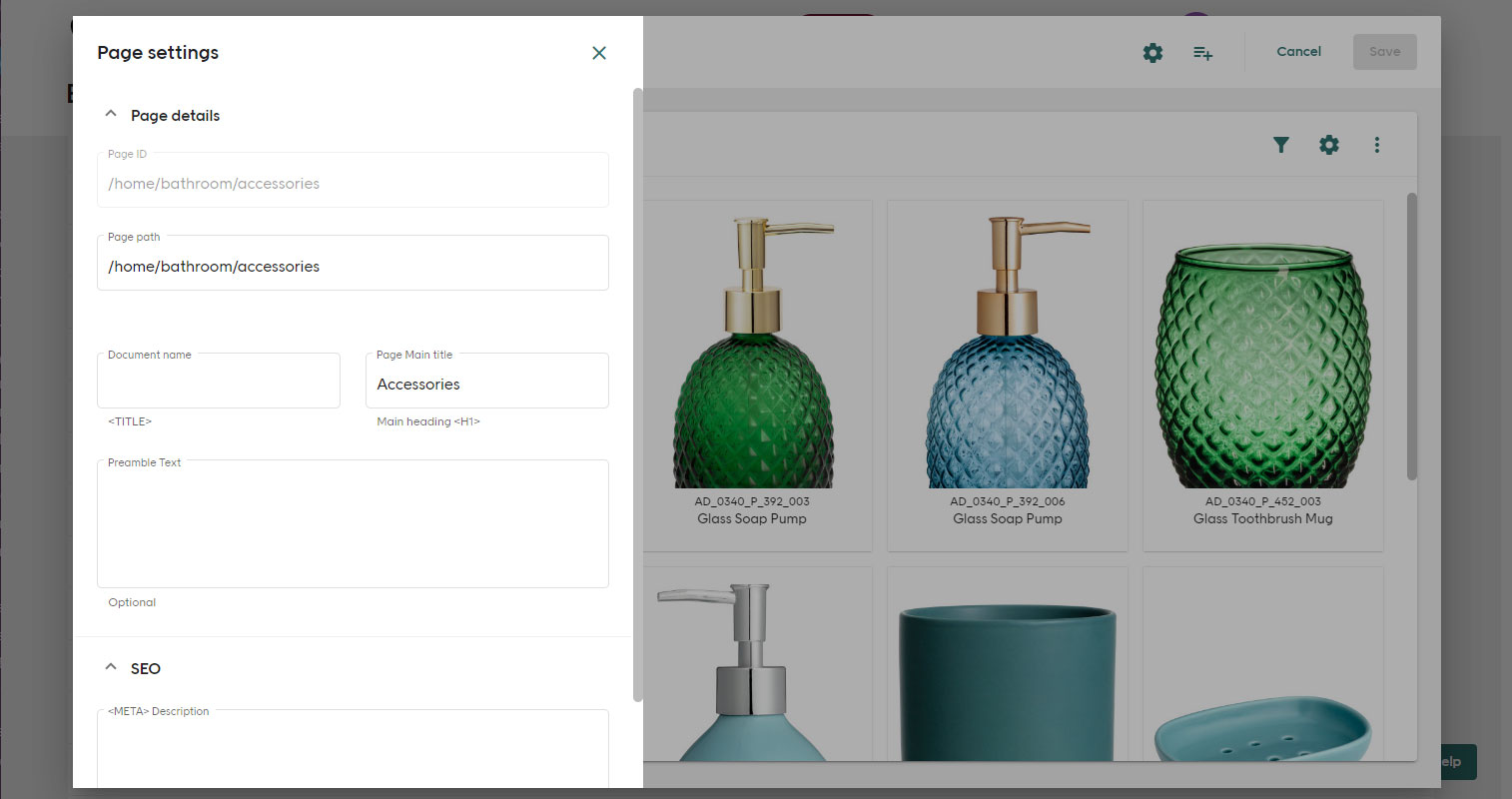Viewport: 1512px width, 799px height.
Task: Collapse the SEO section
Action: 111,668
